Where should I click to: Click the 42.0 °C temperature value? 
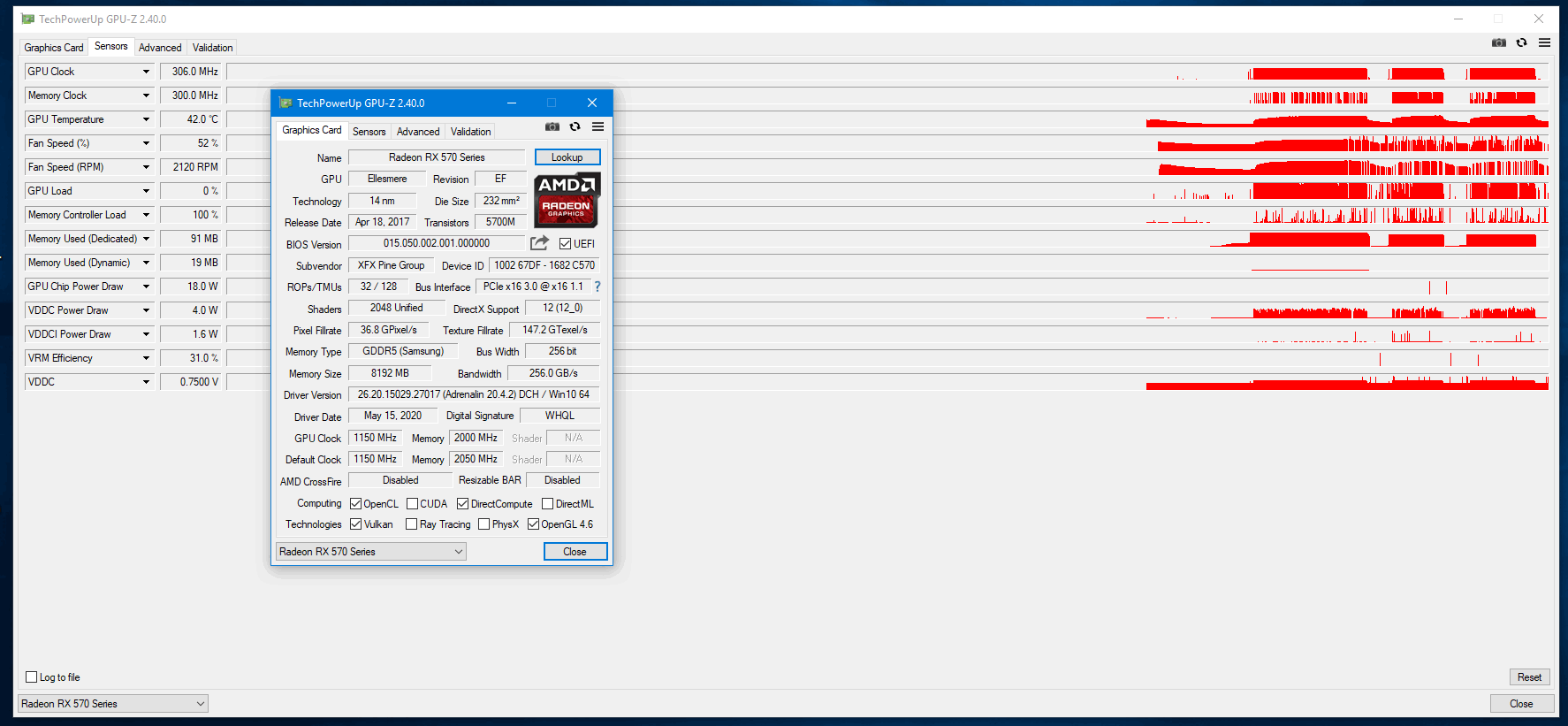tap(192, 119)
